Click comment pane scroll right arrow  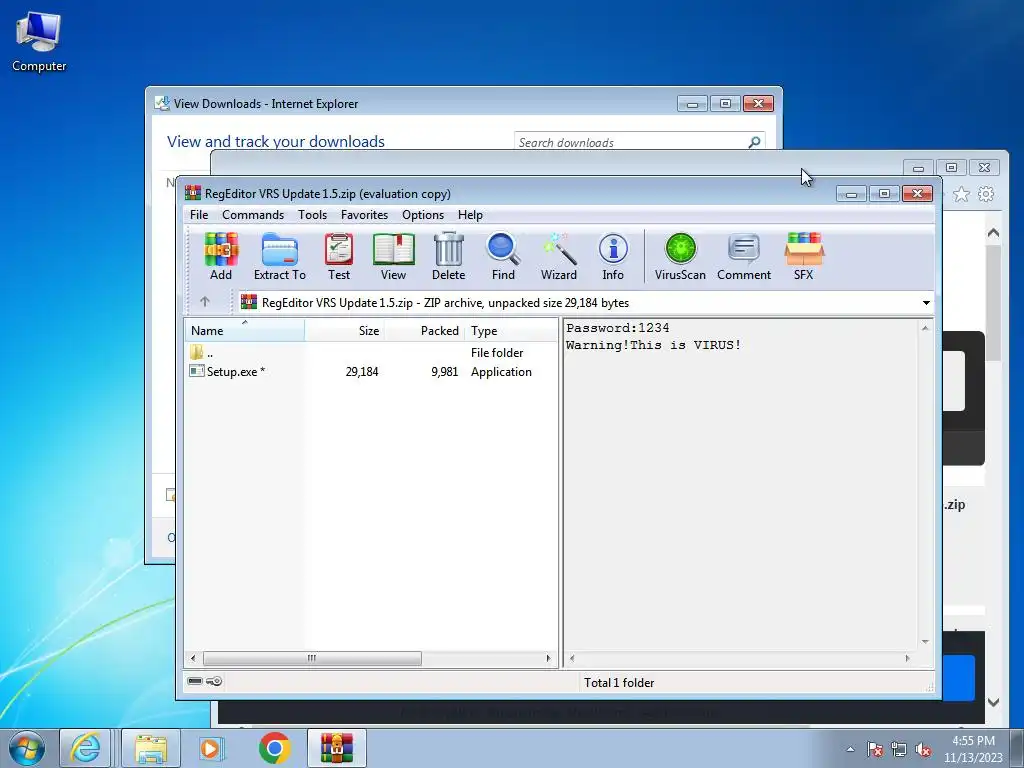click(x=907, y=658)
